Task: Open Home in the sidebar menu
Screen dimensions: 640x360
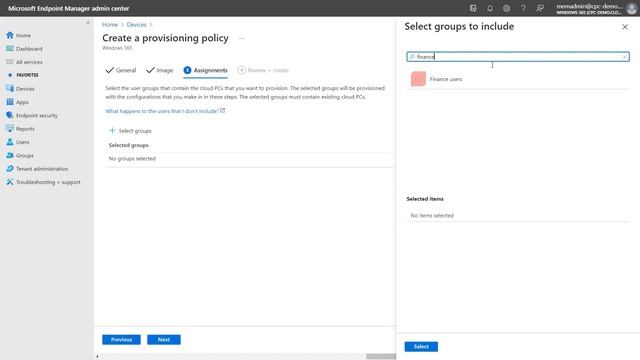Action: click(x=23, y=36)
